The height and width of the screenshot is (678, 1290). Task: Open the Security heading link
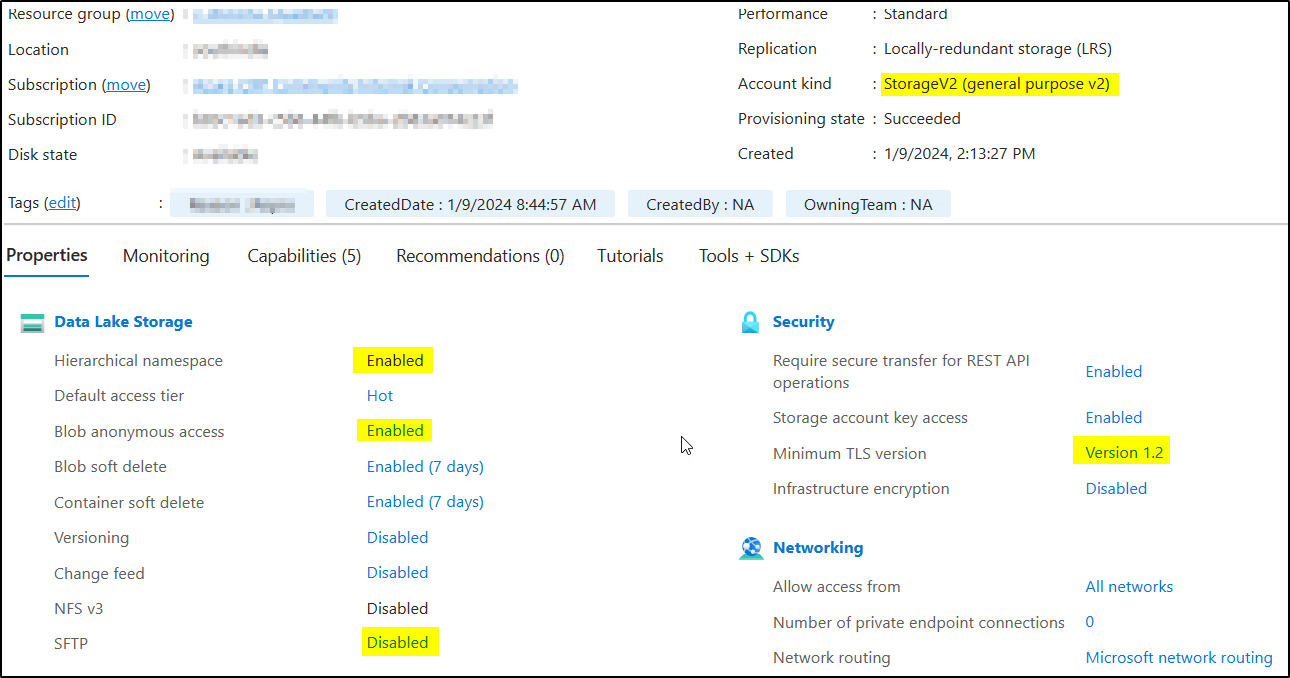(803, 322)
